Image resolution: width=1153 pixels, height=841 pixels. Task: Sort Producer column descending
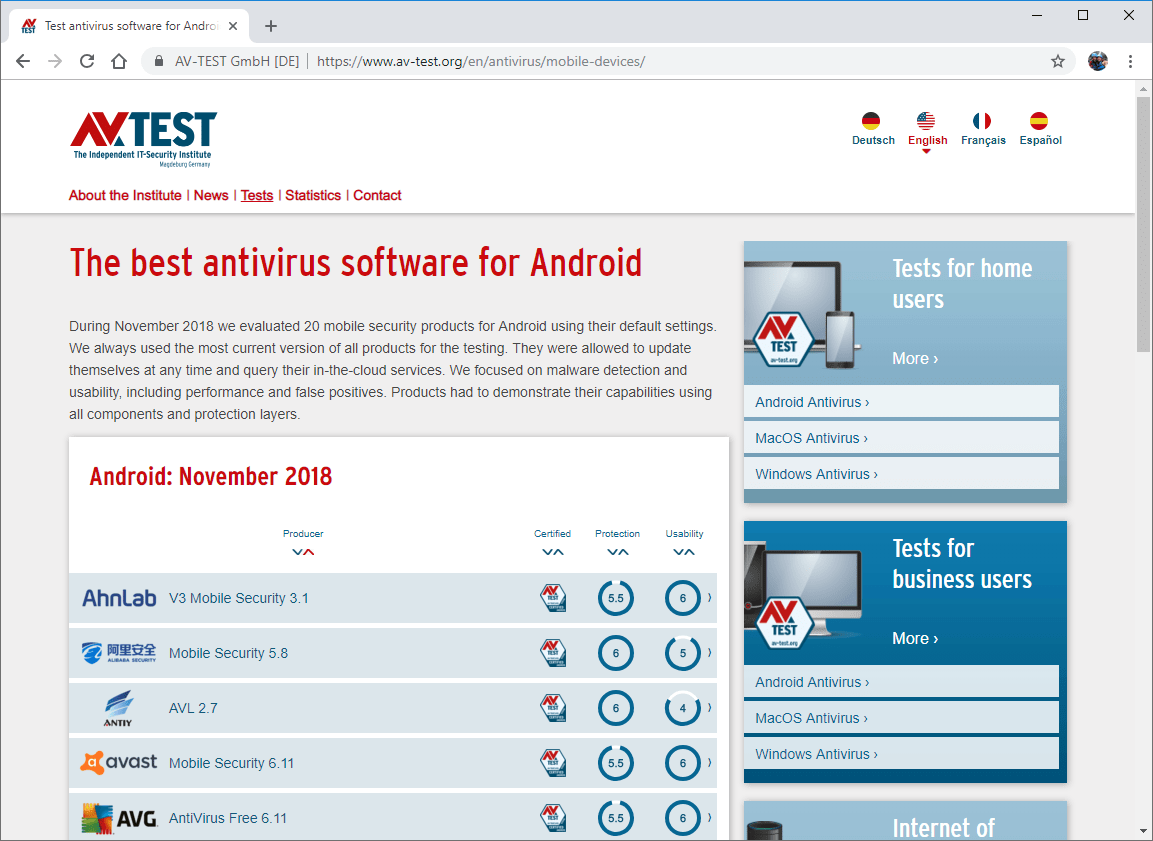click(x=297, y=552)
